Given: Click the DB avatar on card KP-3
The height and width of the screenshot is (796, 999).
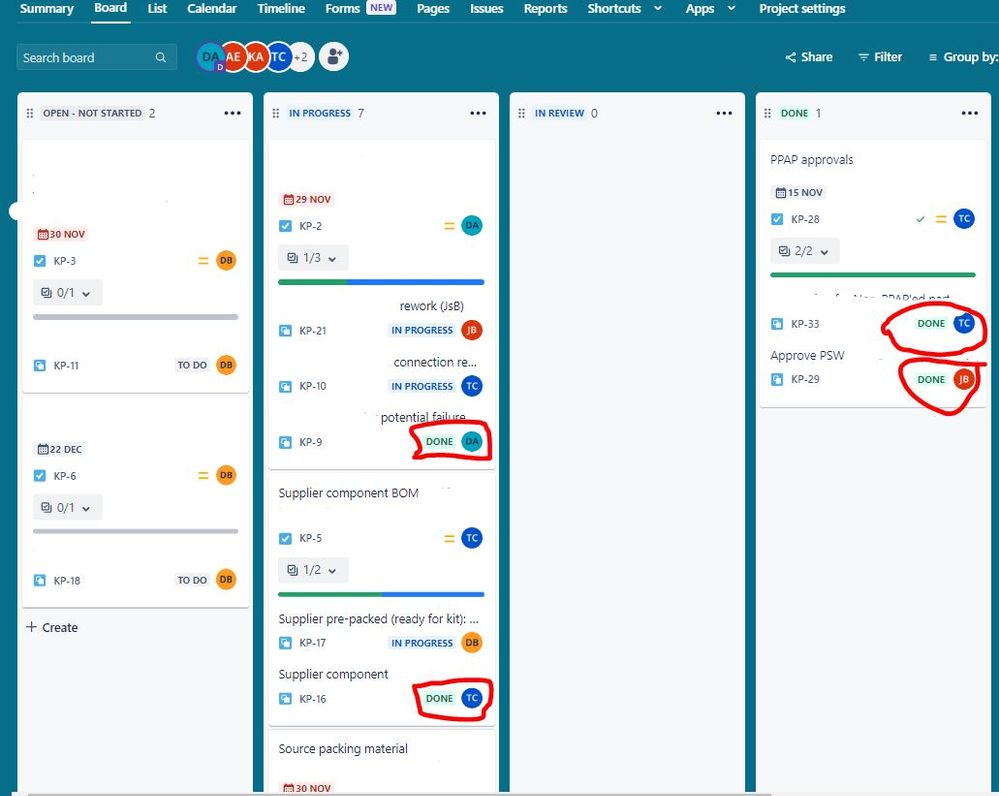Looking at the screenshot, I should coord(226,260).
